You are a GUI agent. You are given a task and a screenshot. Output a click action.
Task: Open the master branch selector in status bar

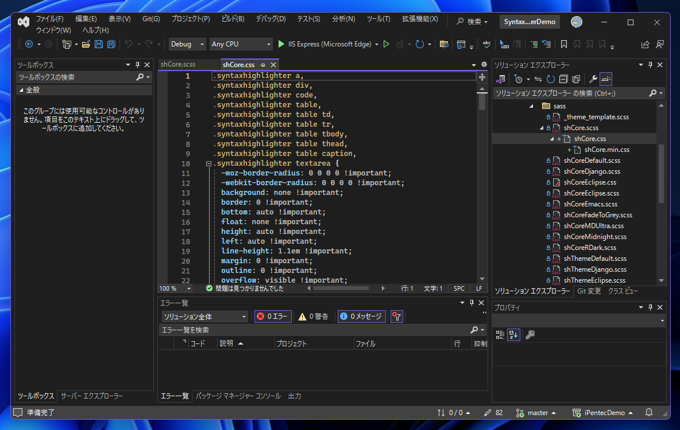pos(537,412)
